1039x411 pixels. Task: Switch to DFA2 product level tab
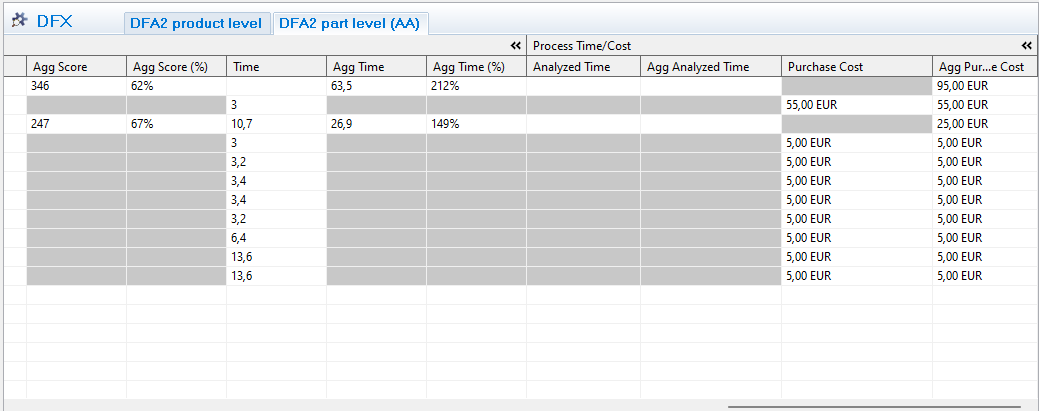[x=196, y=24]
